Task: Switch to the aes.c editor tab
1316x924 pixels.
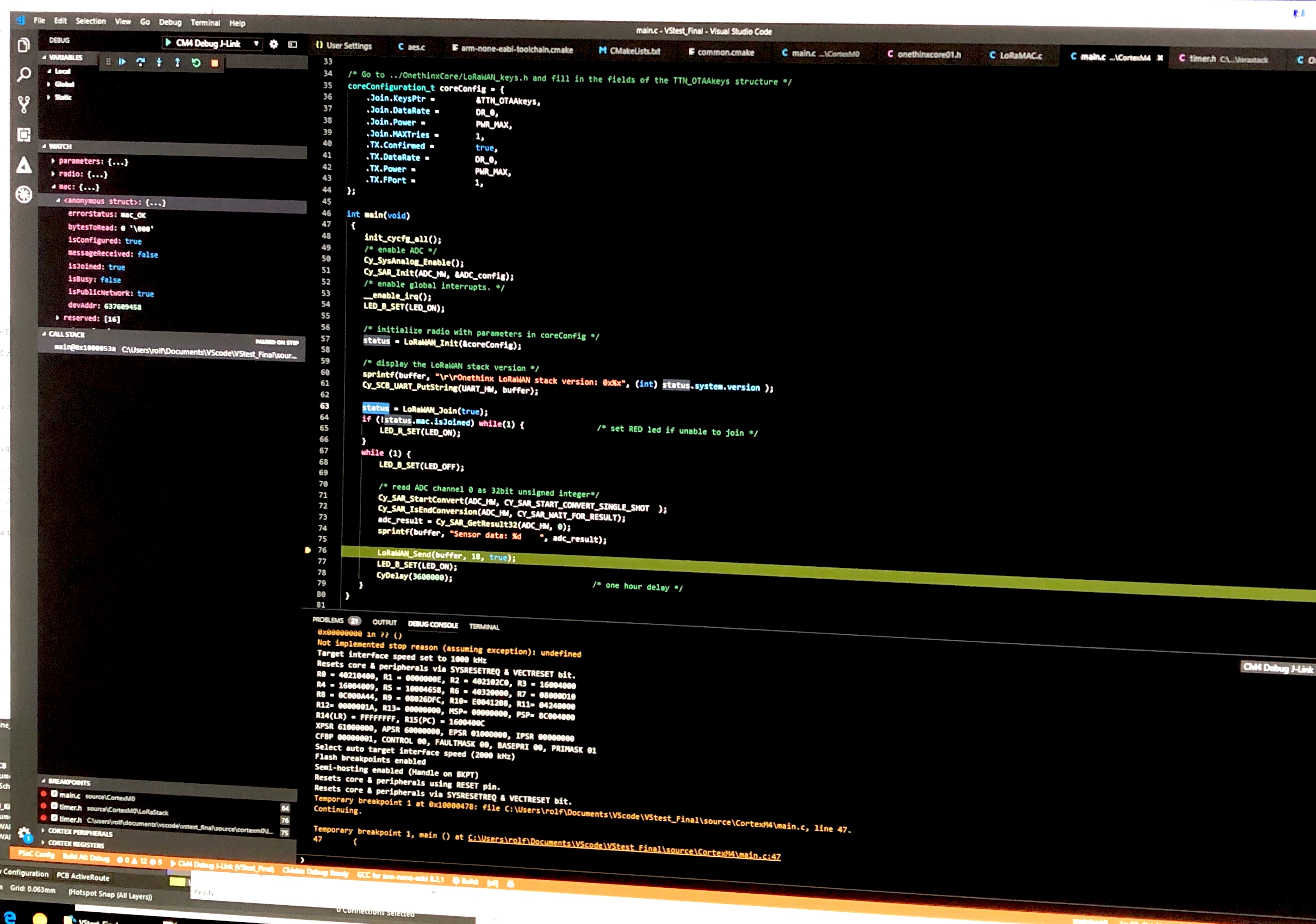Action: [411, 47]
